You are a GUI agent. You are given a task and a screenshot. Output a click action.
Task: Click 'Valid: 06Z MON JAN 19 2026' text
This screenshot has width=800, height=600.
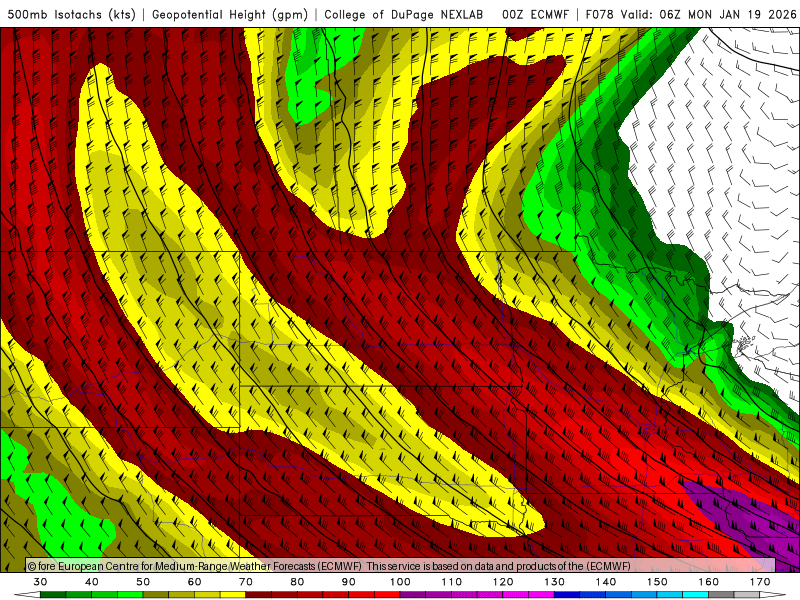point(708,14)
